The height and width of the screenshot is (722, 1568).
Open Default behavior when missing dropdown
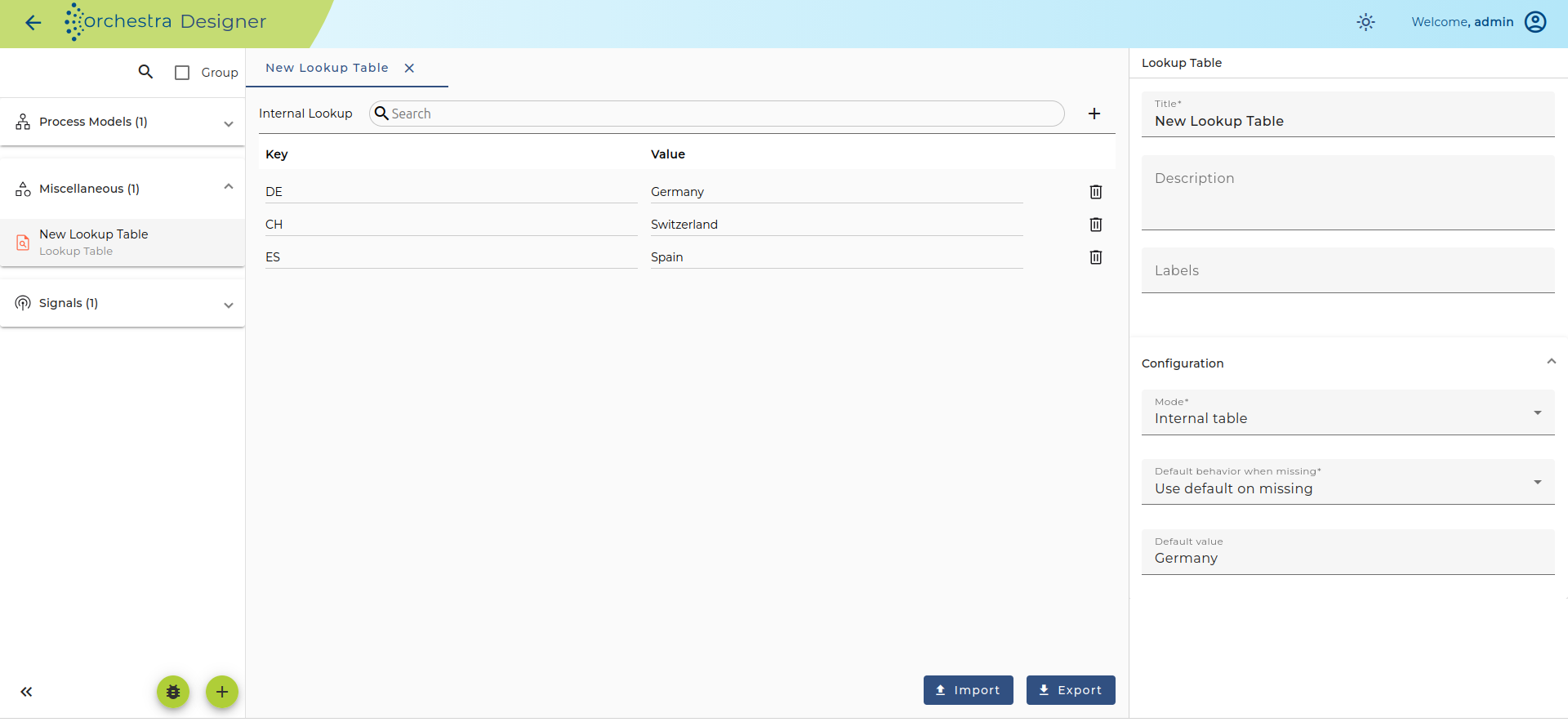tap(1347, 482)
